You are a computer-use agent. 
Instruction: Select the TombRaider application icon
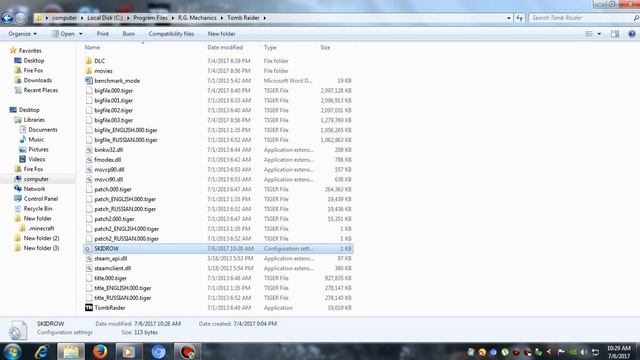click(89, 308)
